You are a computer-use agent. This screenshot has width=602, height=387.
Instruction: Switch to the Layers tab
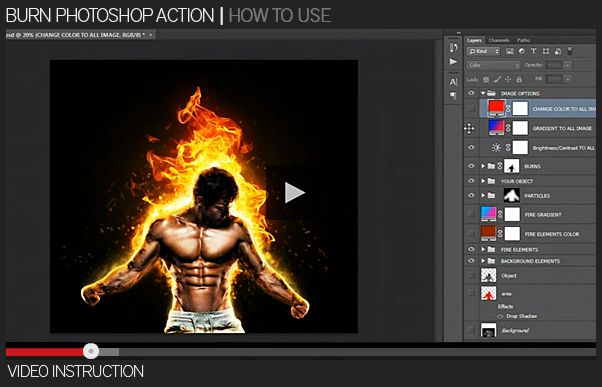[474, 40]
